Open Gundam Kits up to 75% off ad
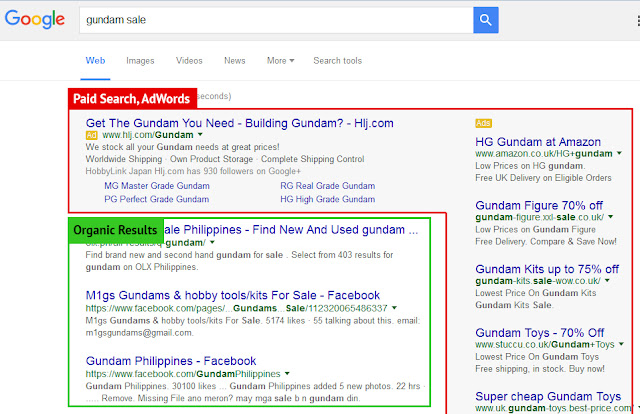 pos(547,269)
